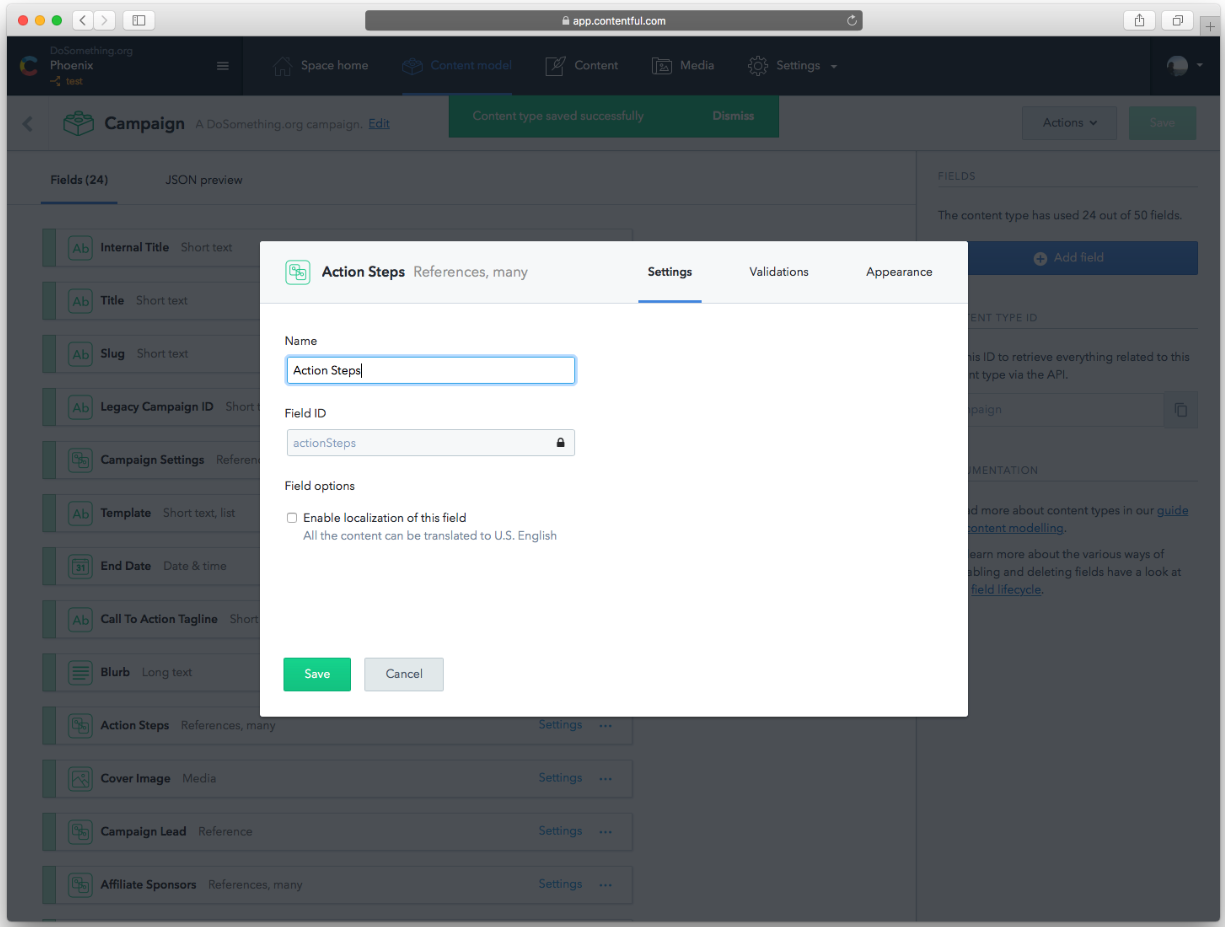The width and height of the screenshot is (1225, 927).
Task: Open the Content section
Action: coord(582,66)
